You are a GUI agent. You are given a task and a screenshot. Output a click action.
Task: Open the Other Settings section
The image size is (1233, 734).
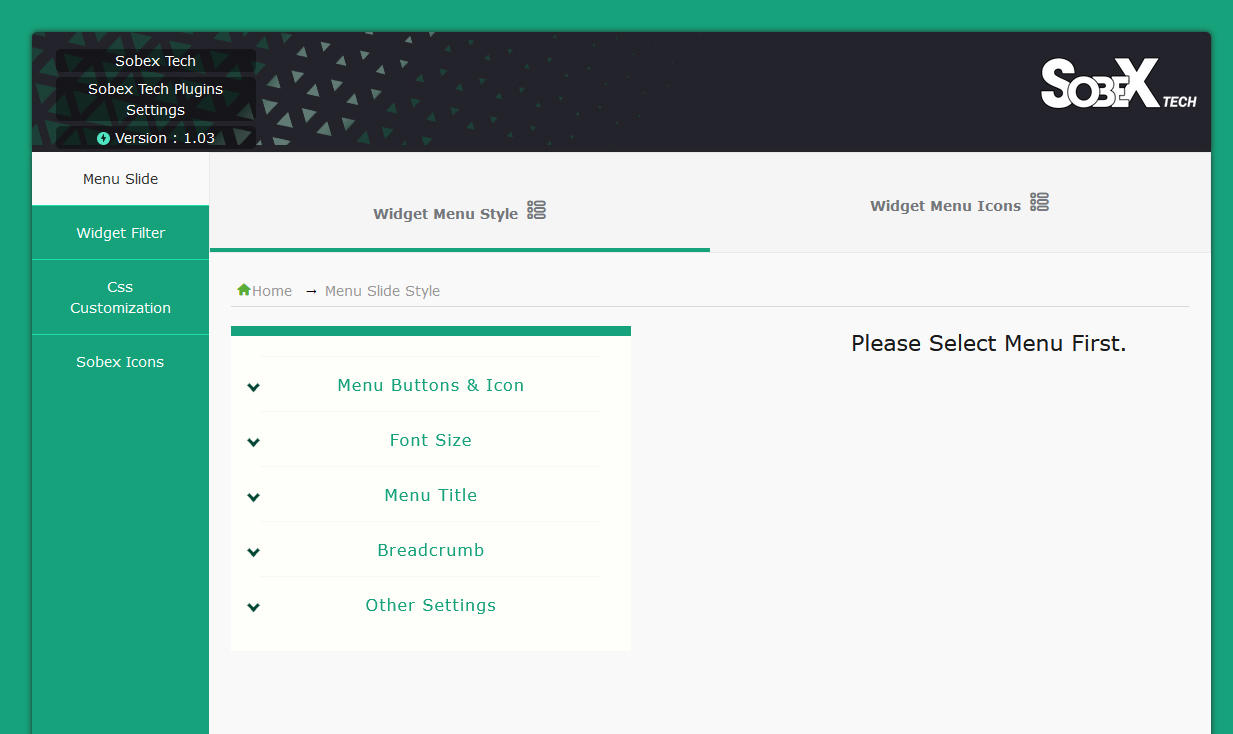point(431,605)
